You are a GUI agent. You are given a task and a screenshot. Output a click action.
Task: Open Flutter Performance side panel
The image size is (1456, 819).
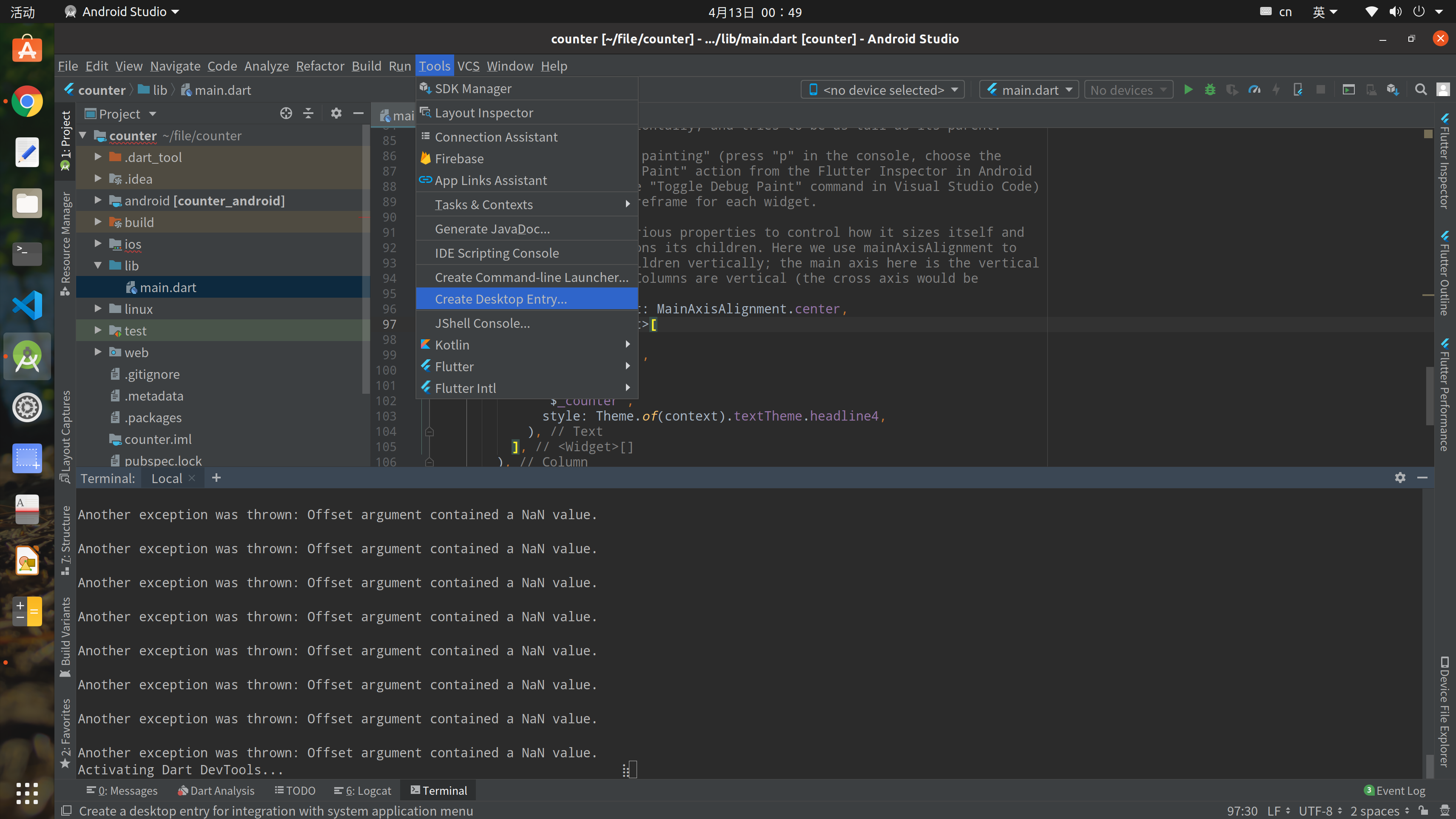(1444, 395)
